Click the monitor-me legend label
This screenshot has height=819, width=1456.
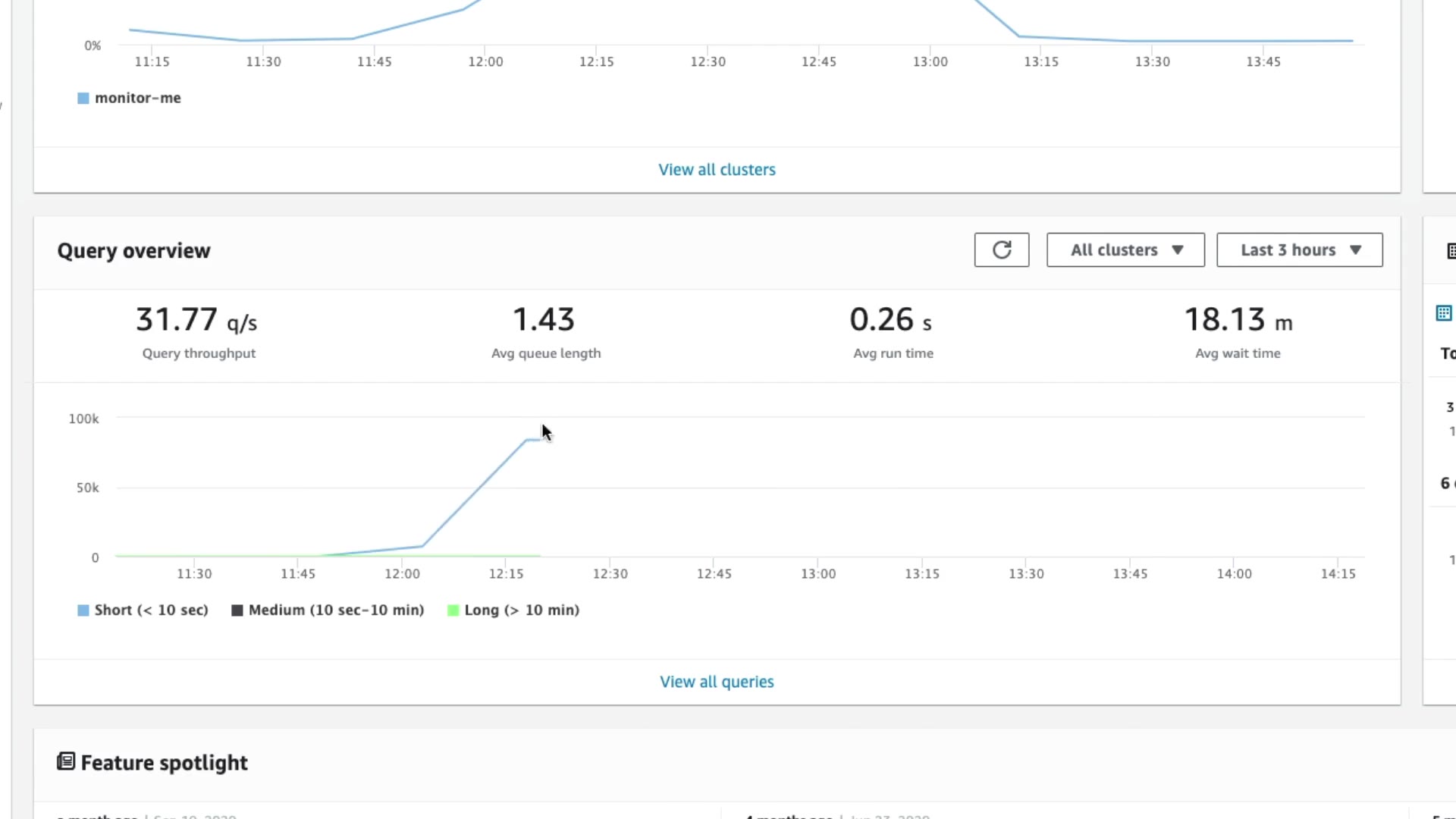pos(137,98)
